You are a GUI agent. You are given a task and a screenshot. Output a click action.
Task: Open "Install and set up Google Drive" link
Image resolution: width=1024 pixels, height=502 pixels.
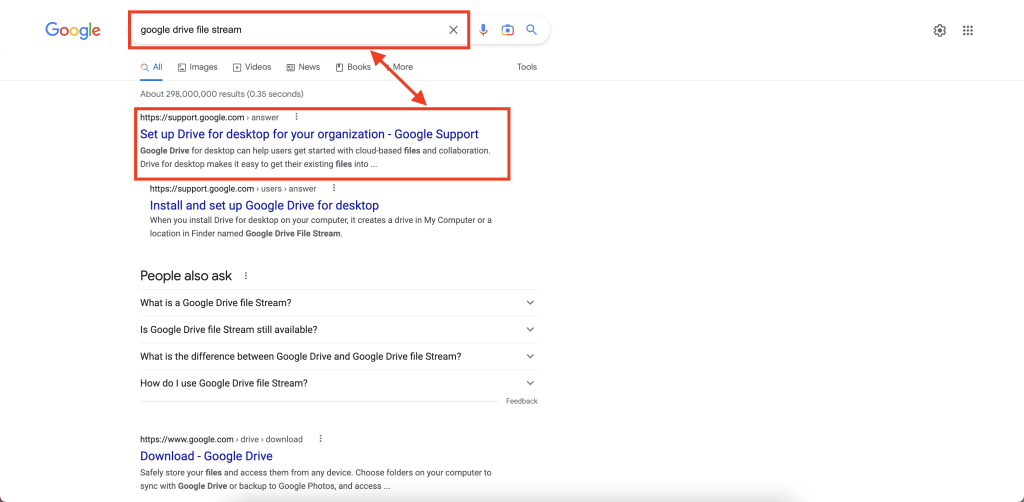tap(264, 205)
